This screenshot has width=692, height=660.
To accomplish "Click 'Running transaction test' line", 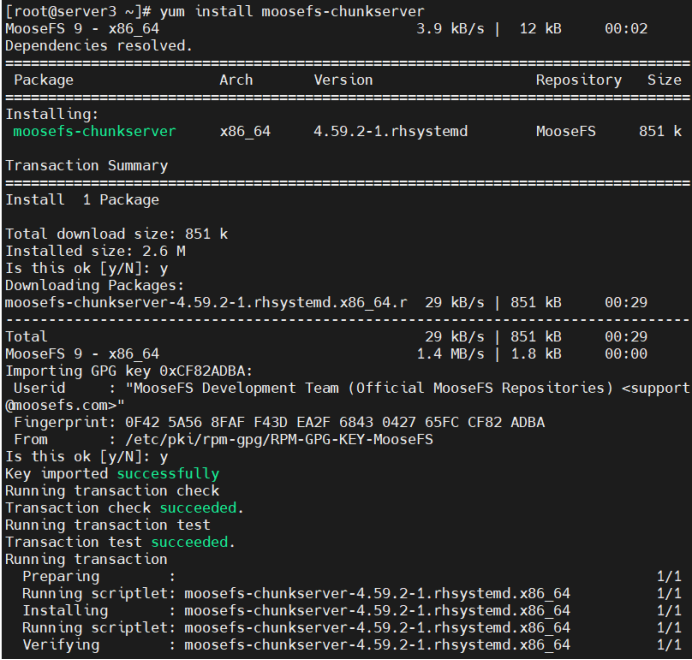I will pyautogui.click(x=108, y=525).
